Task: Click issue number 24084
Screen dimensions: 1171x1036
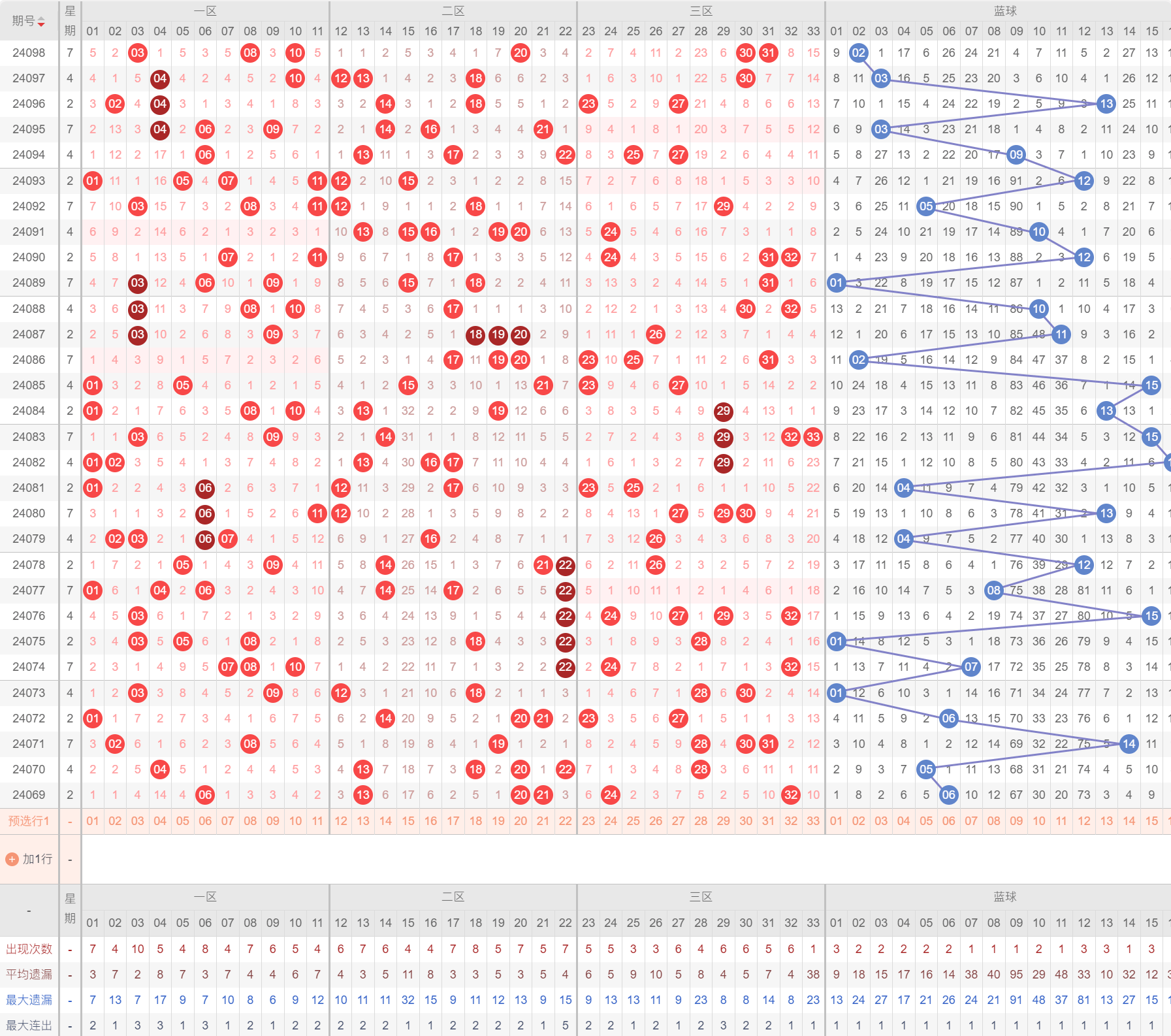Action: tap(29, 411)
